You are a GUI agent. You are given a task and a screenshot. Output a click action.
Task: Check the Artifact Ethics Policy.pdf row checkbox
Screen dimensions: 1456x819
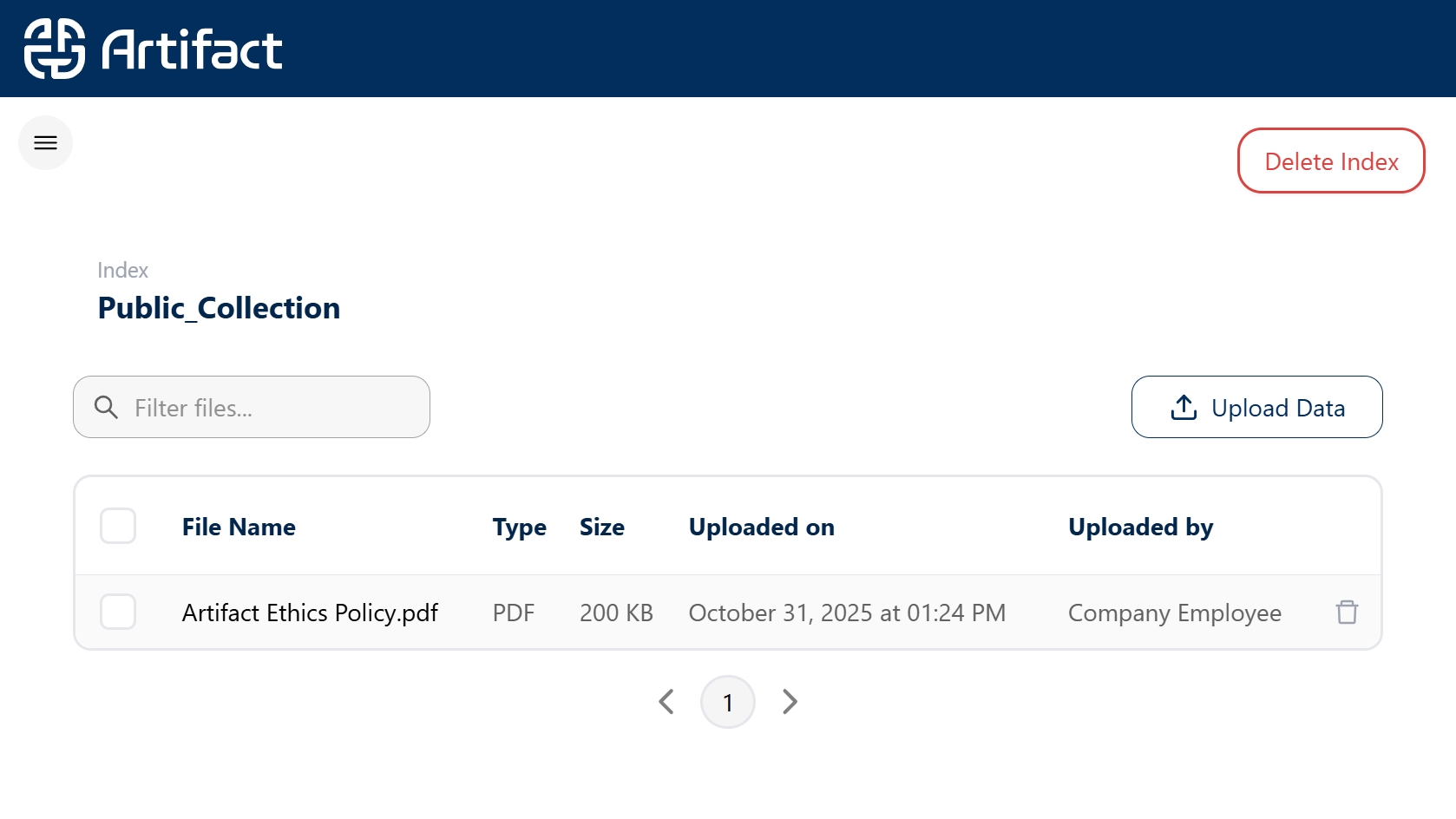pos(118,613)
